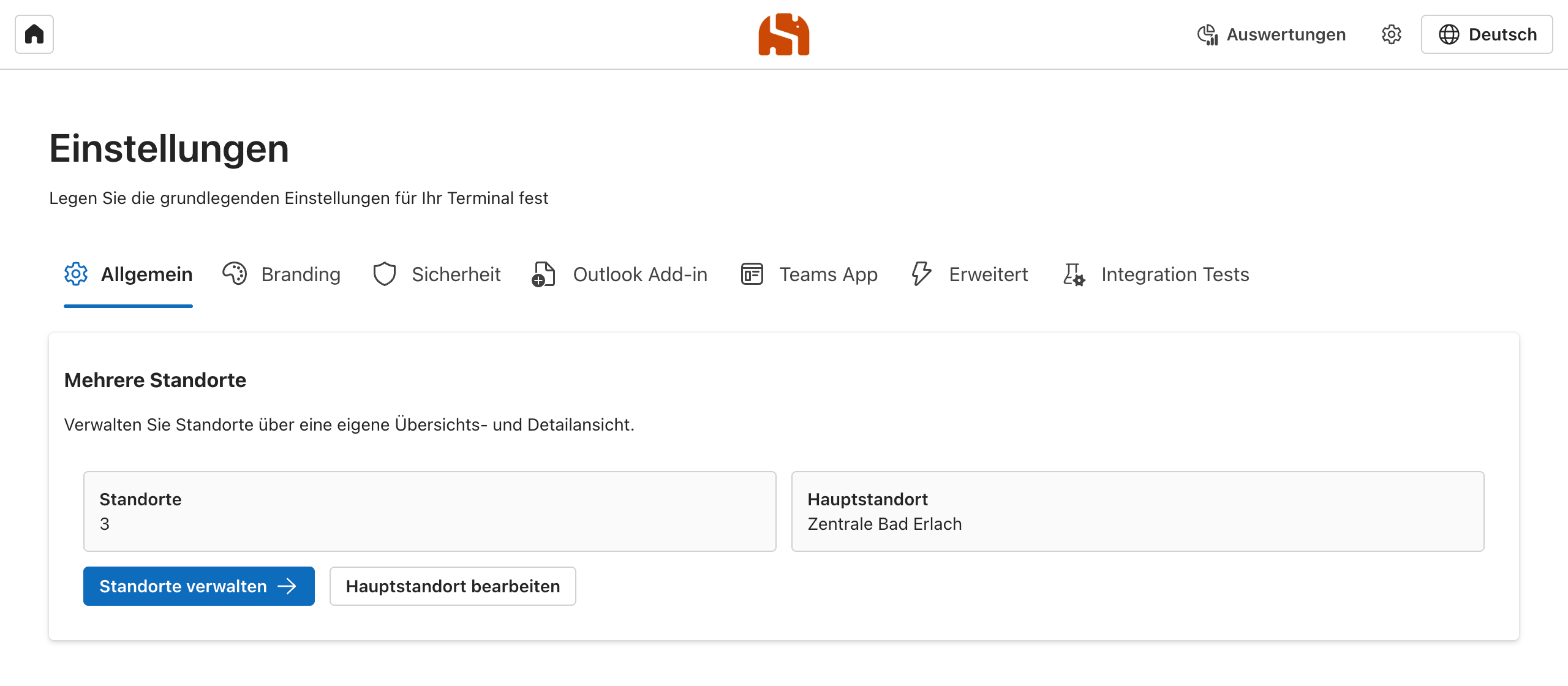Switch to the Branding tab
1568x686 pixels.
click(281, 274)
